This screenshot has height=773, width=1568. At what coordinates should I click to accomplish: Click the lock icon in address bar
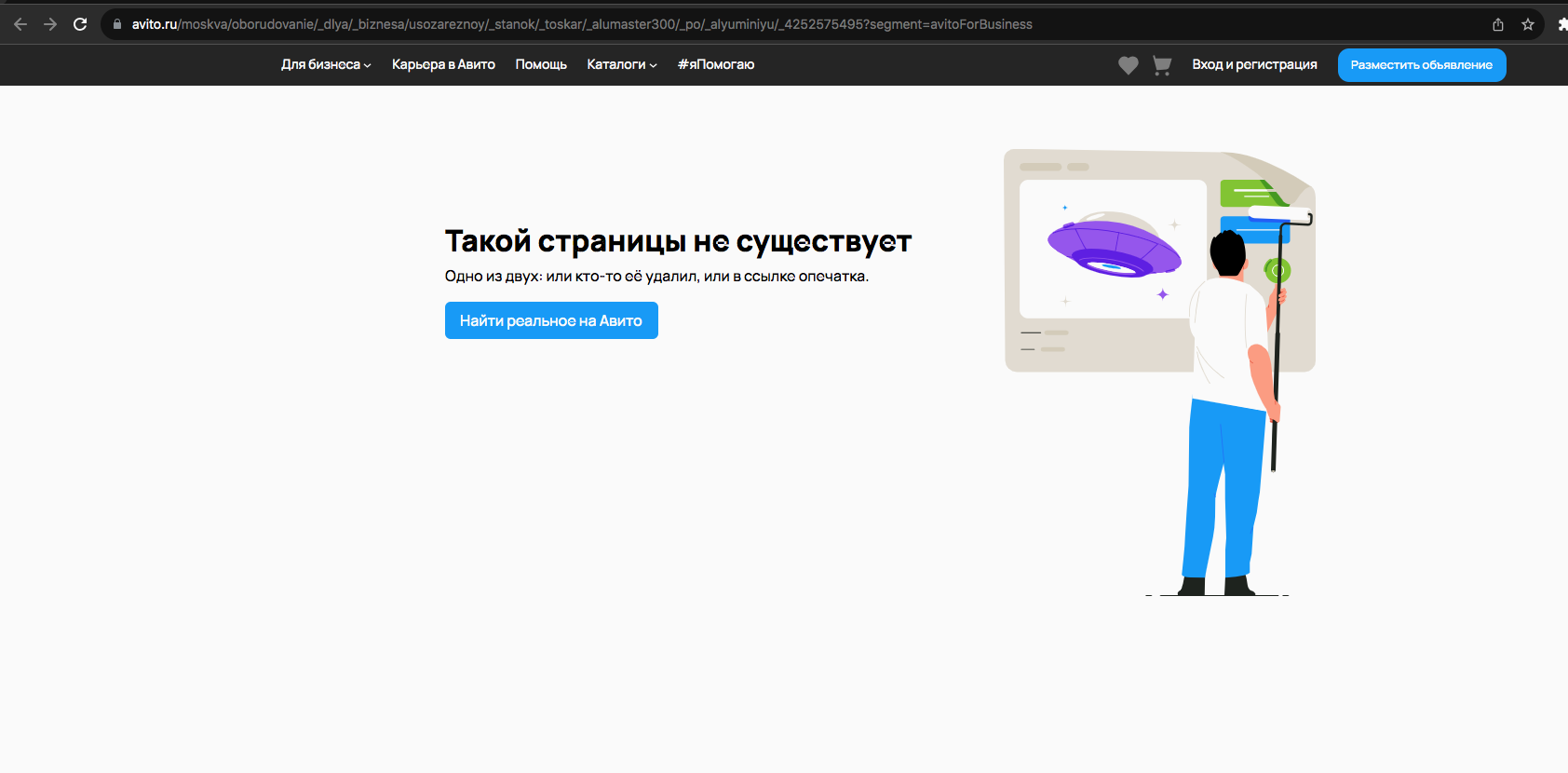(117, 24)
